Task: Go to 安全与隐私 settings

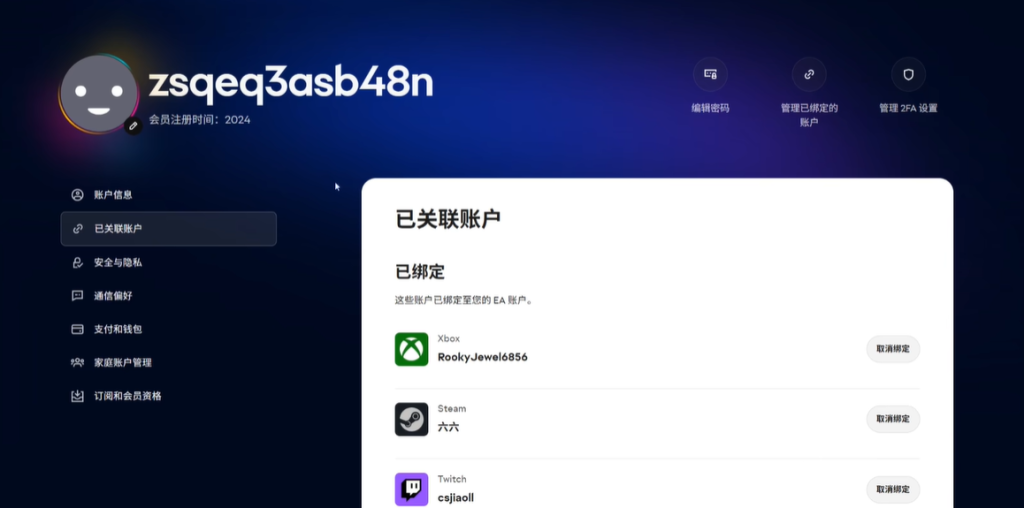Action: pyautogui.click(x=118, y=262)
